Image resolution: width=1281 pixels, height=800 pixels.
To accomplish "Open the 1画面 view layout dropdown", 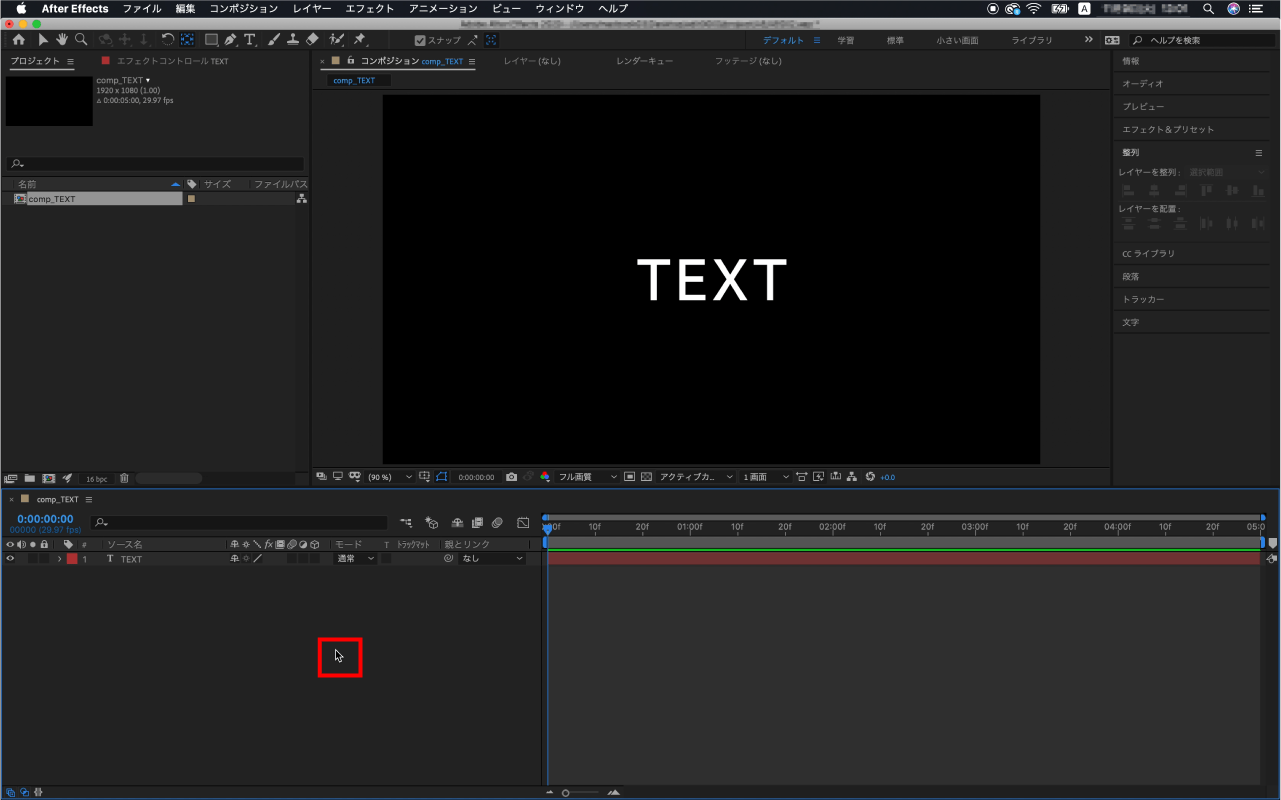I will click(766, 477).
